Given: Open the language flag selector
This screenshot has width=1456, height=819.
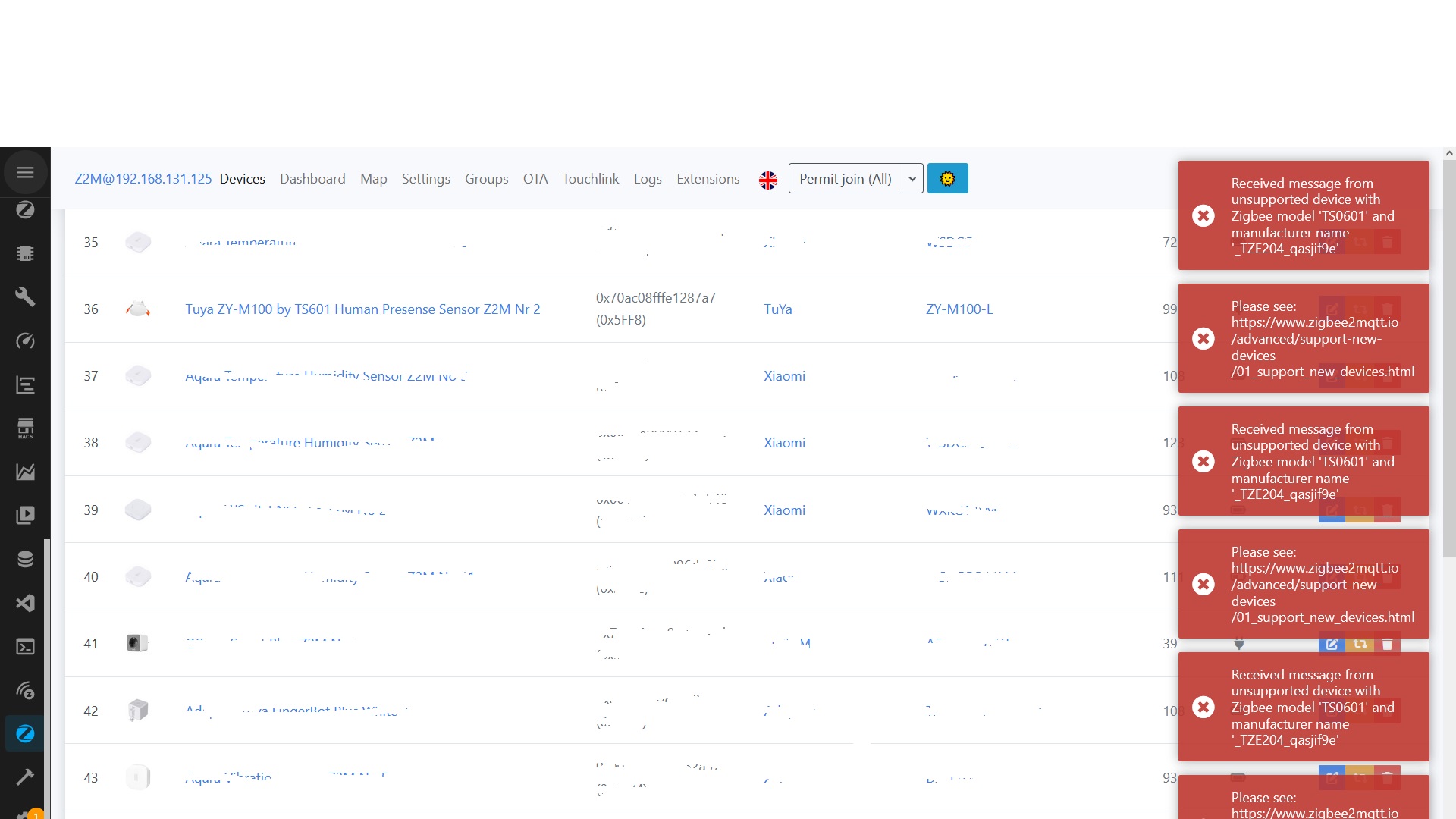Looking at the screenshot, I should pos(767,180).
